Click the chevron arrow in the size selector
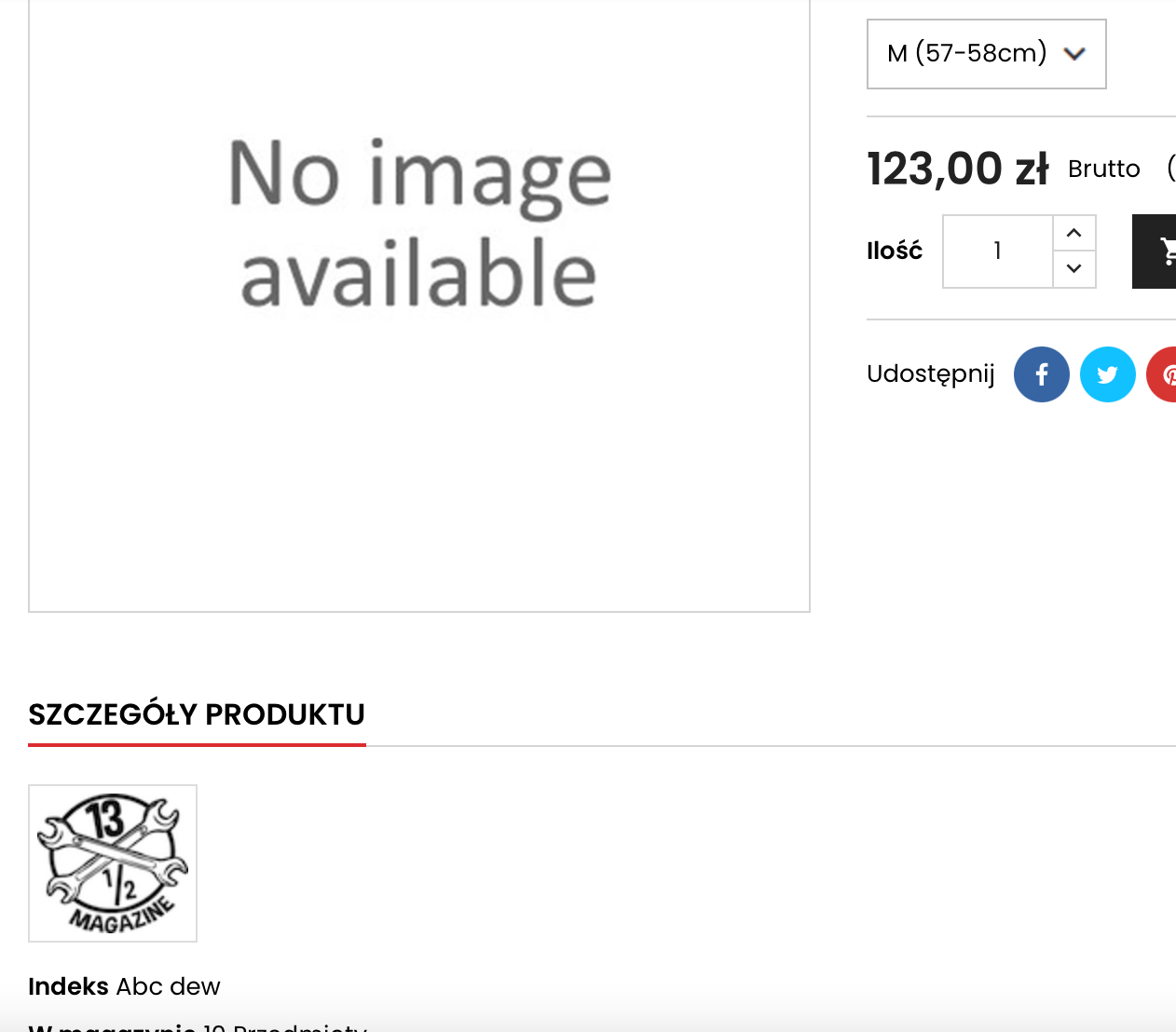 1074,54
